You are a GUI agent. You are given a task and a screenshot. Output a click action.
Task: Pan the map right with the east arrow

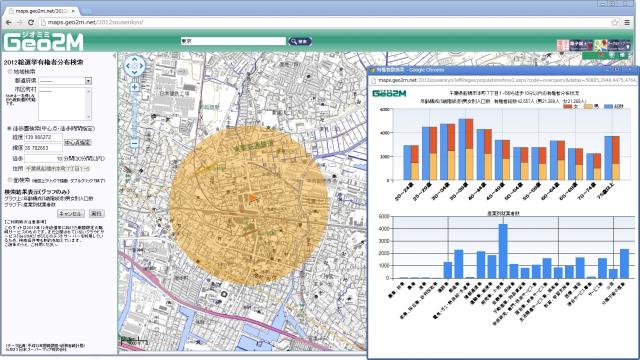[x=141, y=66]
